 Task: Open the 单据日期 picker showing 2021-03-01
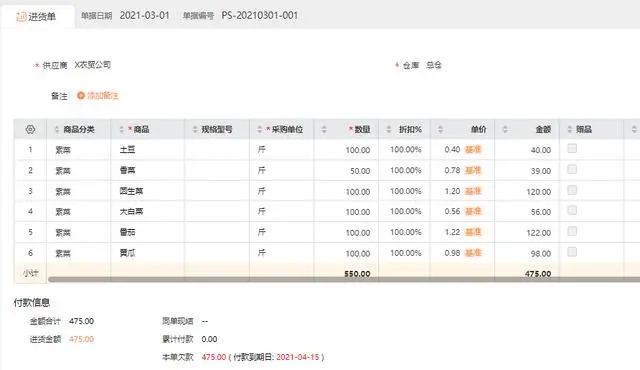144,16
